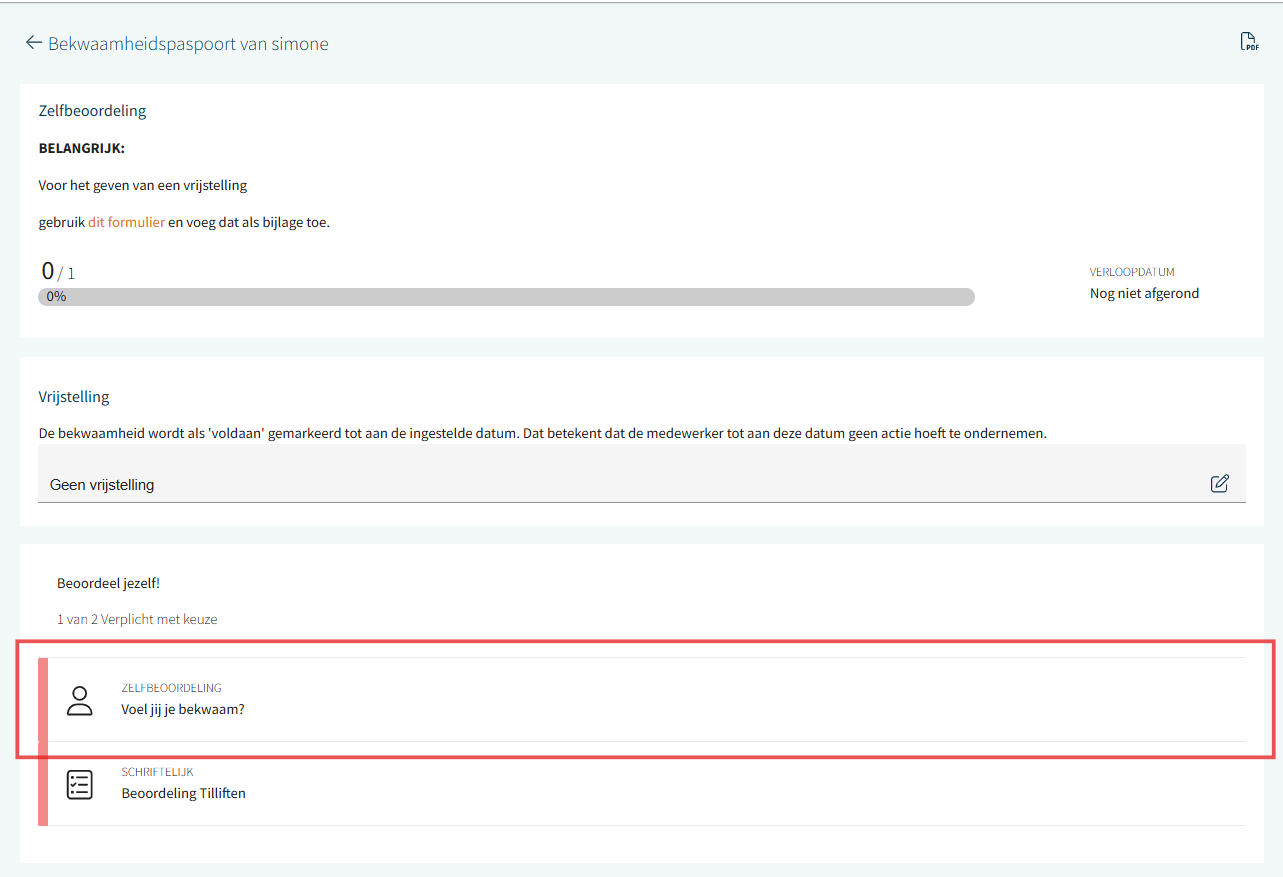Click red status bar beside Zelfbeoordeling row
This screenshot has width=1283, height=877.
click(x=43, y=700)
